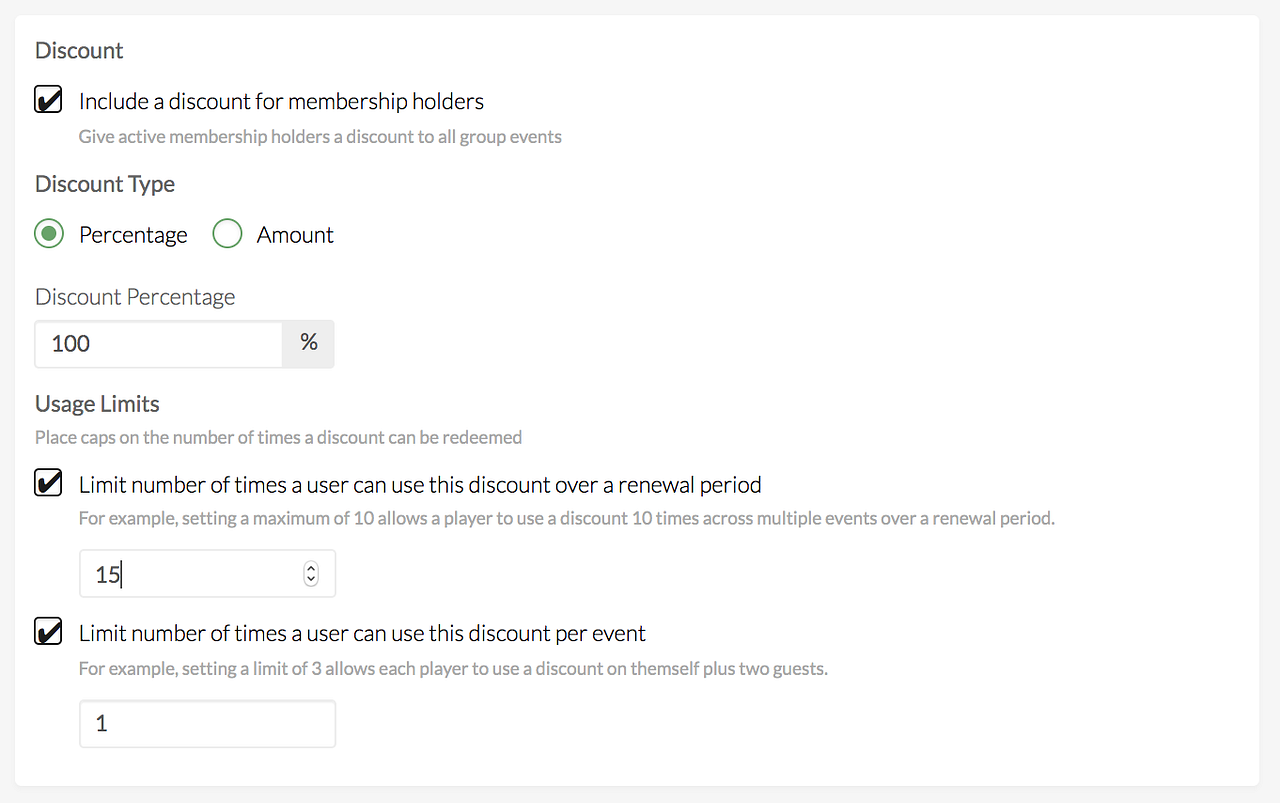Uncheck the renewal period limit checkbox
The width and height of the screenshot is (1280, 803).
[48, 484]
